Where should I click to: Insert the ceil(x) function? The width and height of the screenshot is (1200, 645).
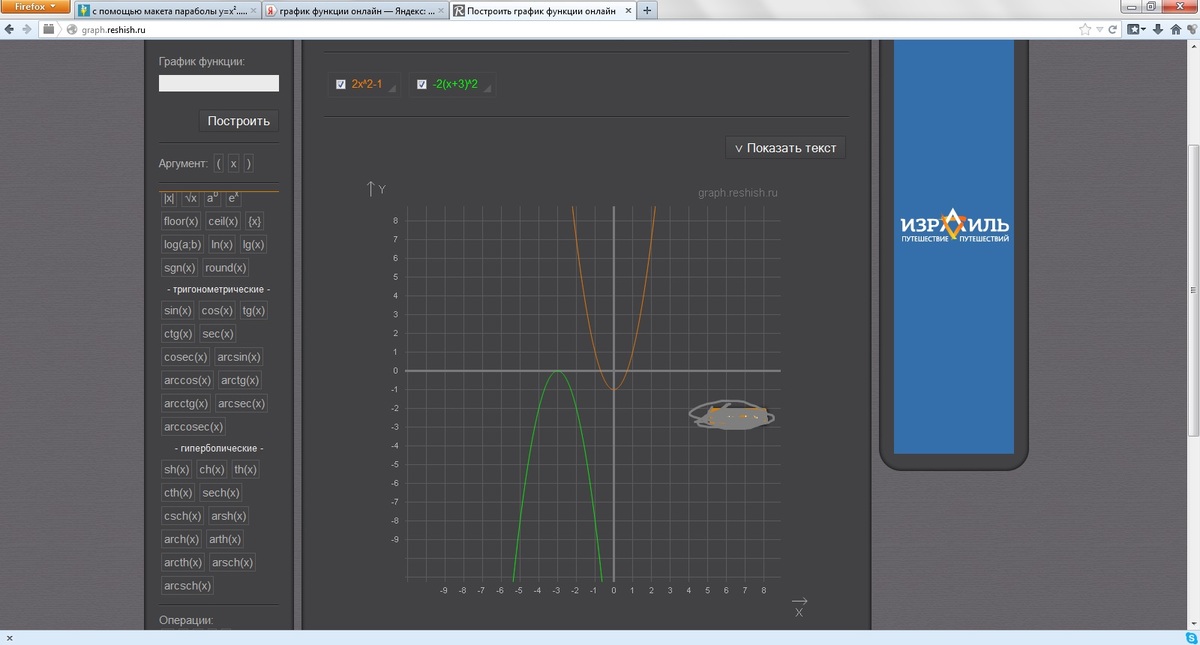tap(223, 221)
